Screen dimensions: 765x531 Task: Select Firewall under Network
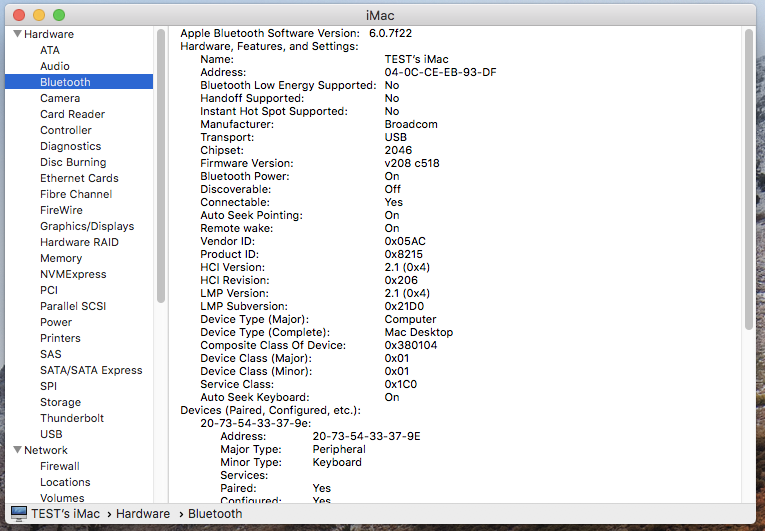60,466
